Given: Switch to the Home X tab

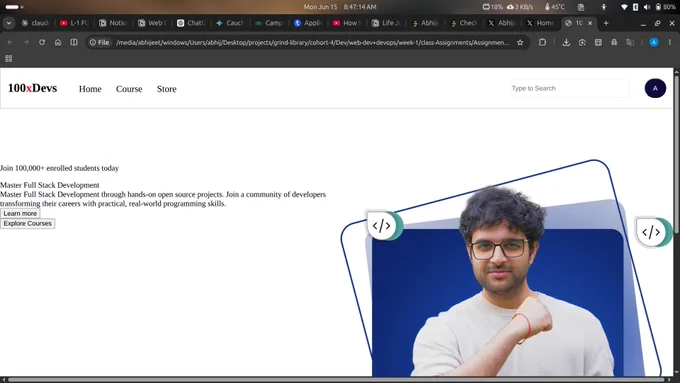Looking at the screenshot, I should [540, 23].
